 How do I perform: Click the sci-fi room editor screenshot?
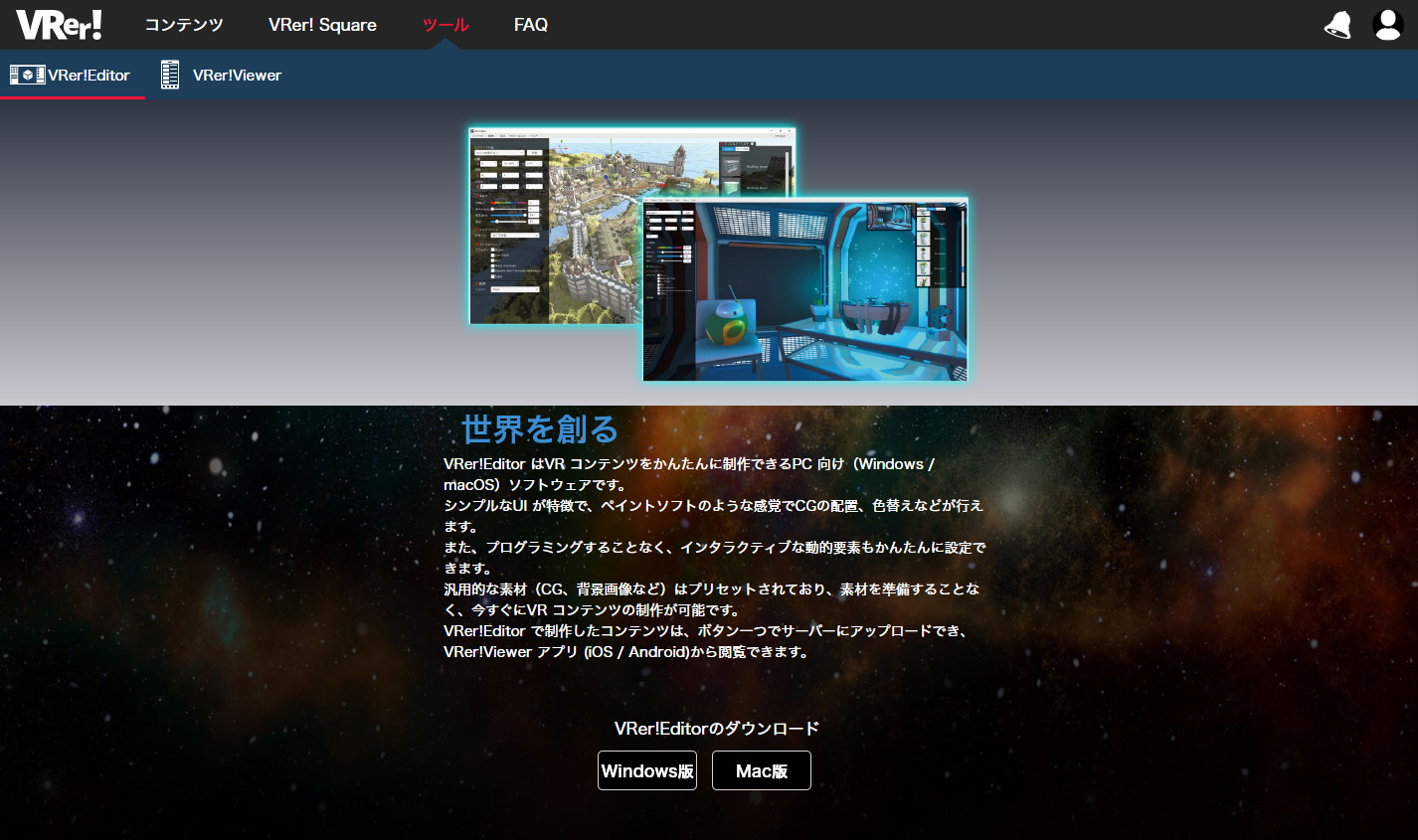804,289
